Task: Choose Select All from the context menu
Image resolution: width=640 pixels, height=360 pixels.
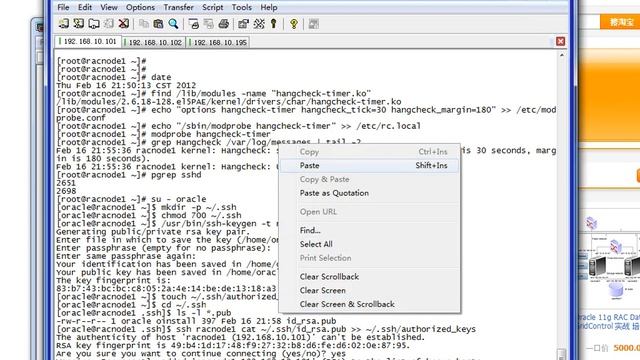Action: [370, 244]
